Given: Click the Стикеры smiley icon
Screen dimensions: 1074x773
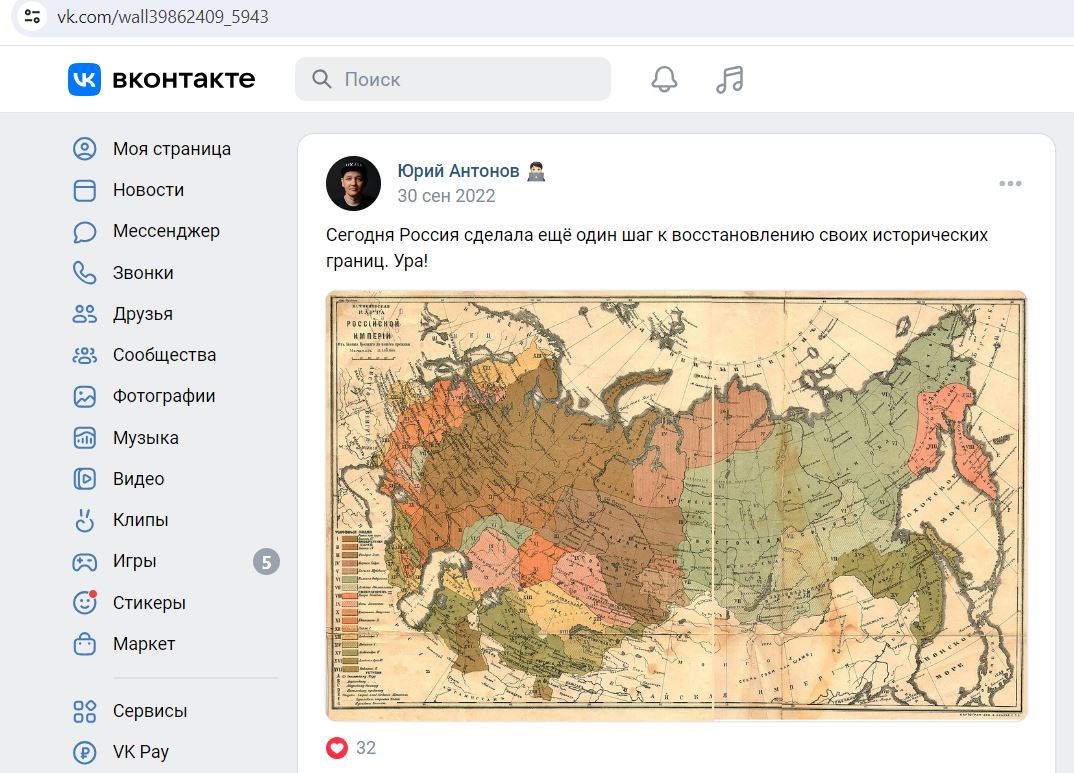Looking at the screenshot, I should pyautogui.click(x=84, y=603).
